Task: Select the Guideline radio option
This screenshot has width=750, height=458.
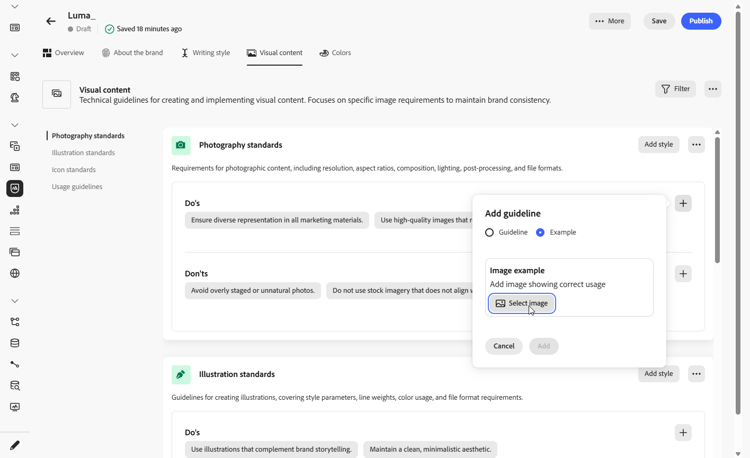Action: [490, 232]
